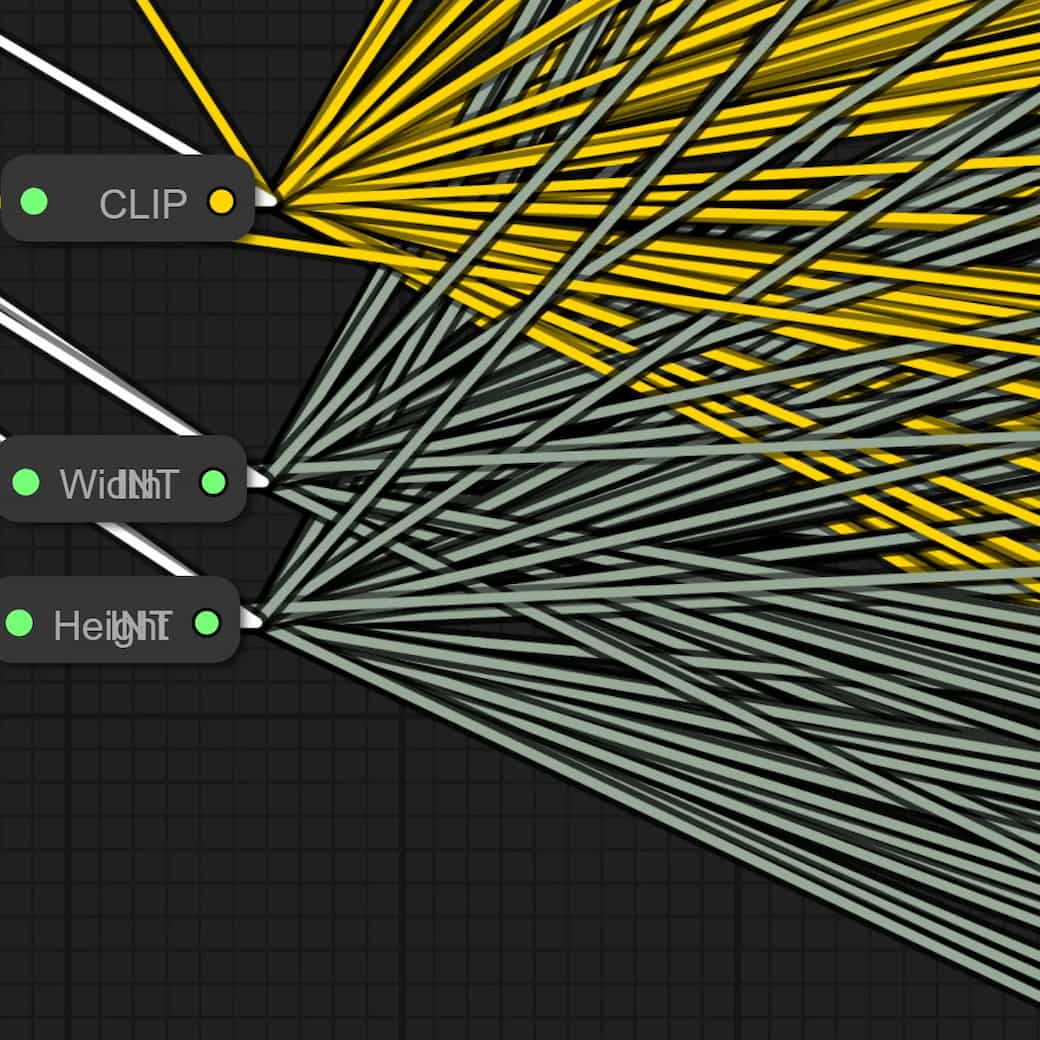
Task: Click the white wire entering the Height node
Action: pyautogui.click(x=150, y=548)
